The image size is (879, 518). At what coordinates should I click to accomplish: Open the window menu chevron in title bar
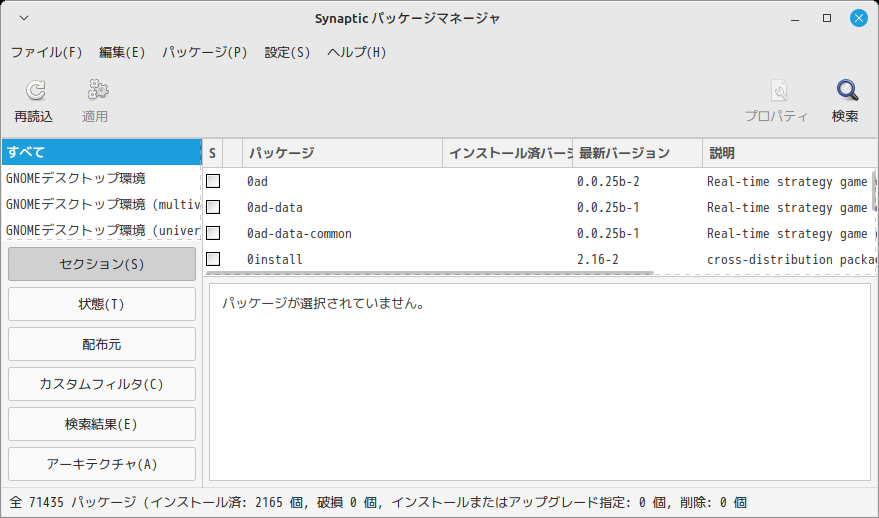coord(24,18)
